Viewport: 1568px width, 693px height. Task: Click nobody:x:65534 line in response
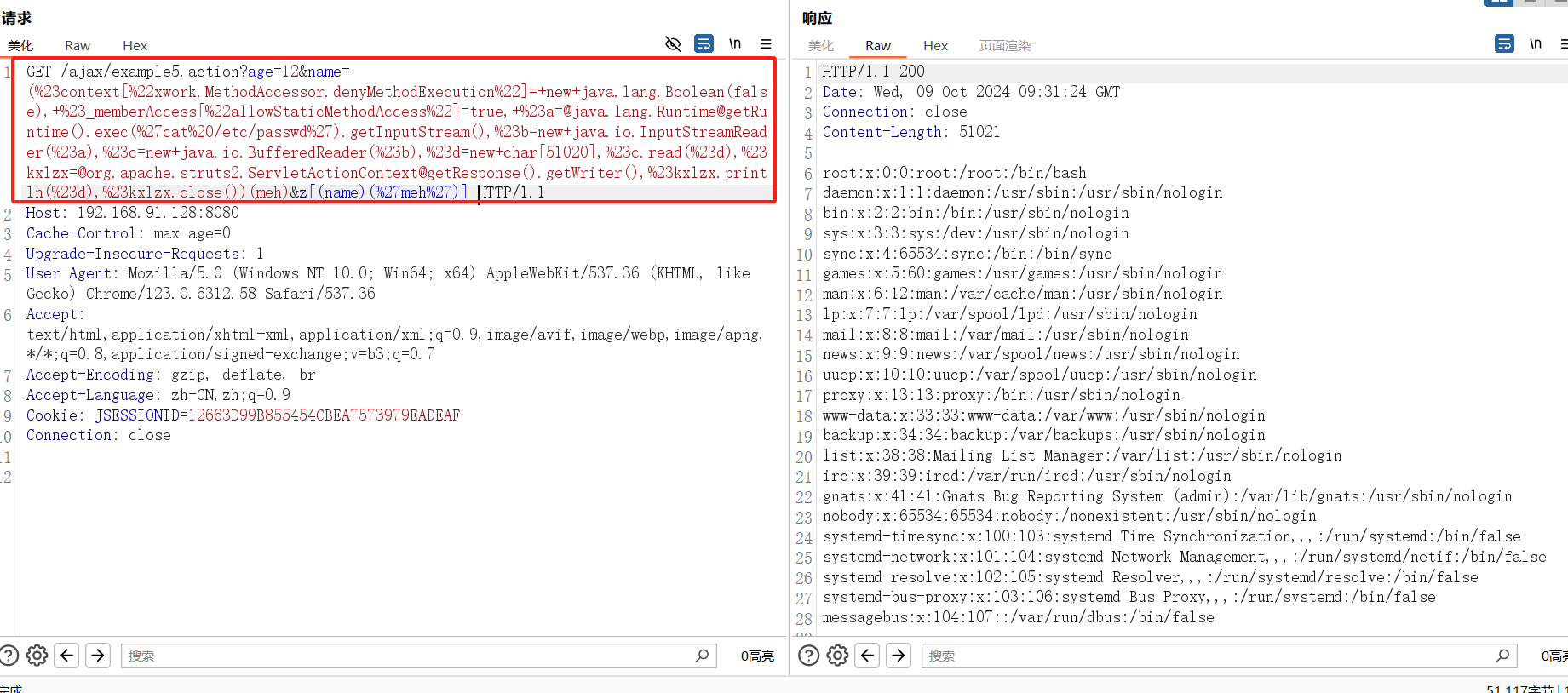1069,516
